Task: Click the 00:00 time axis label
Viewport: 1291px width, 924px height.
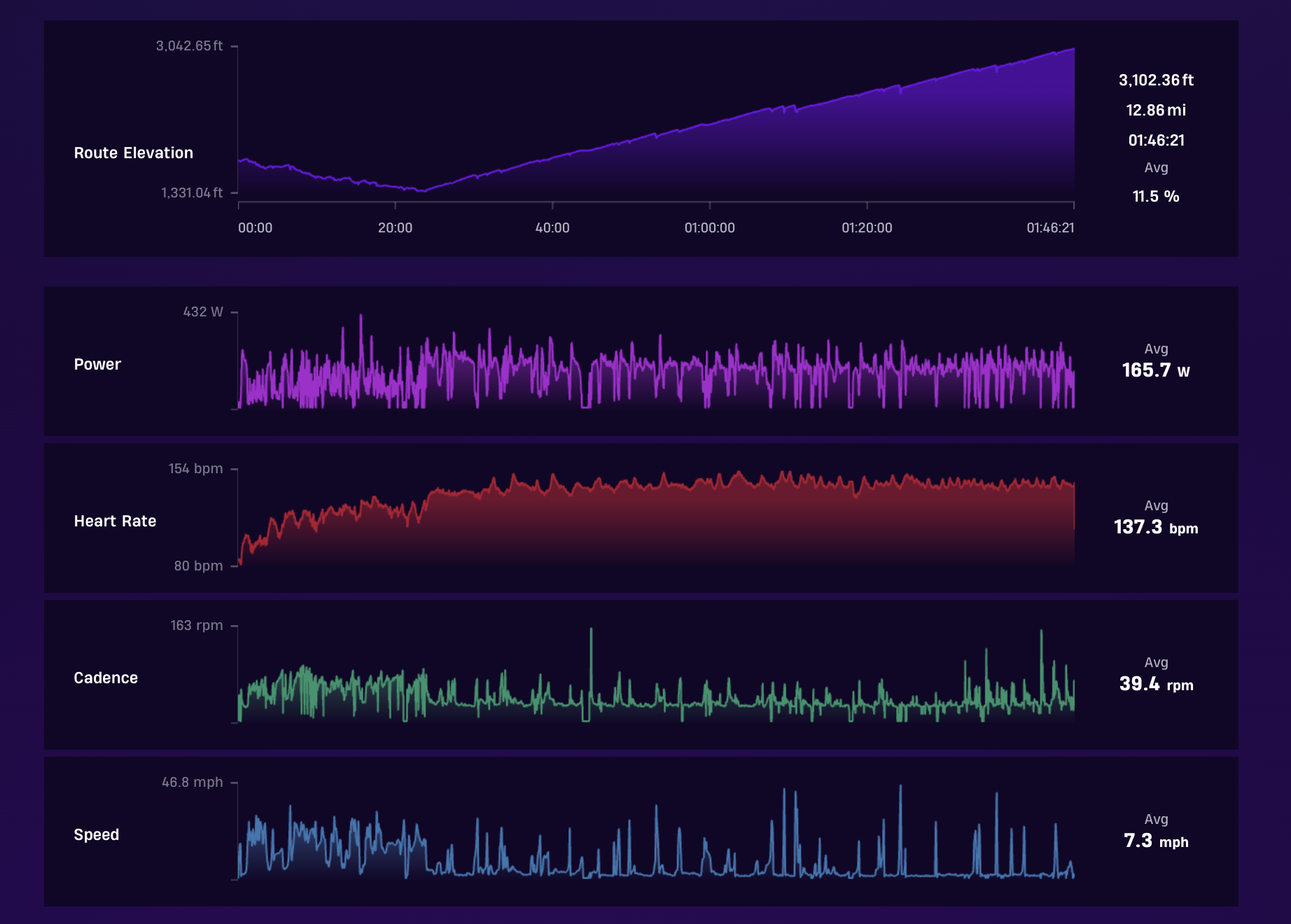Action: tap(255, 227)
